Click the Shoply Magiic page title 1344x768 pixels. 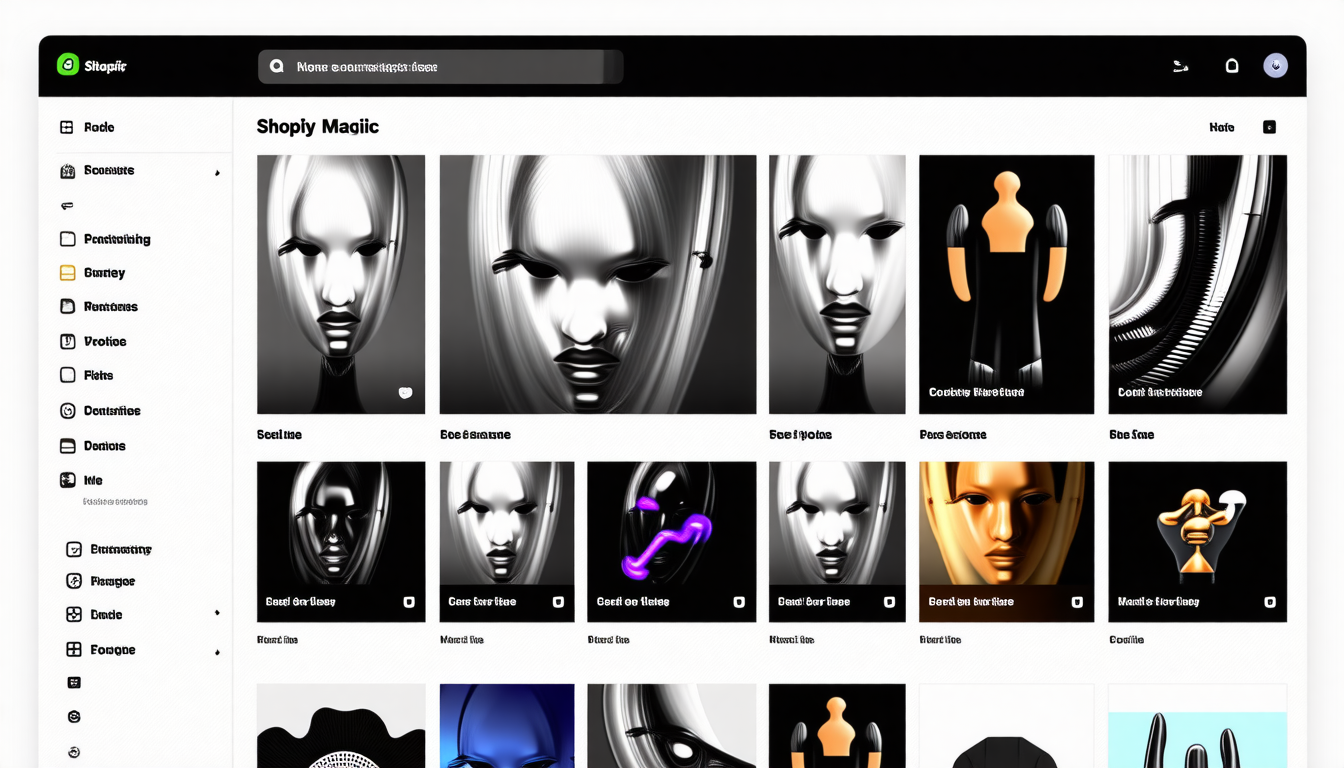317,127
